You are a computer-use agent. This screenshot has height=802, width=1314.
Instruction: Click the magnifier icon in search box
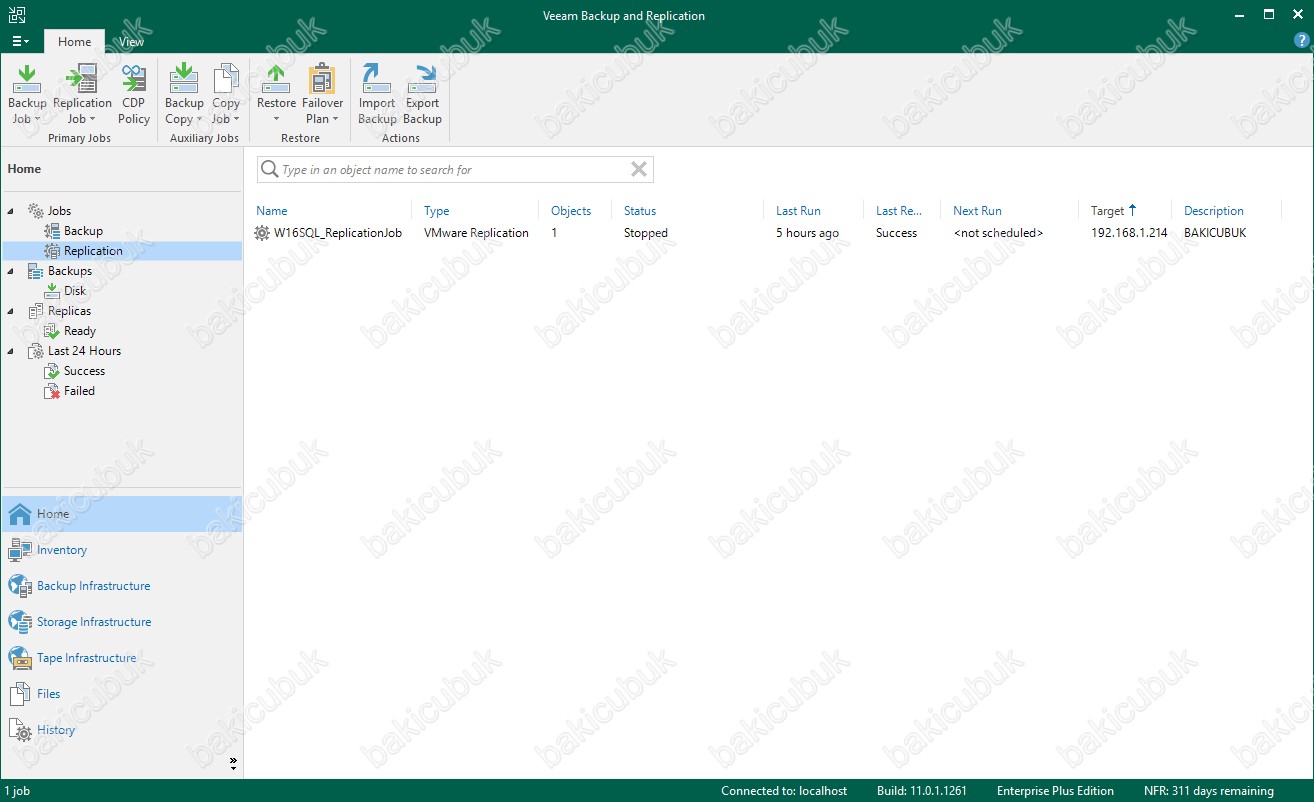[x=269, y=169]
